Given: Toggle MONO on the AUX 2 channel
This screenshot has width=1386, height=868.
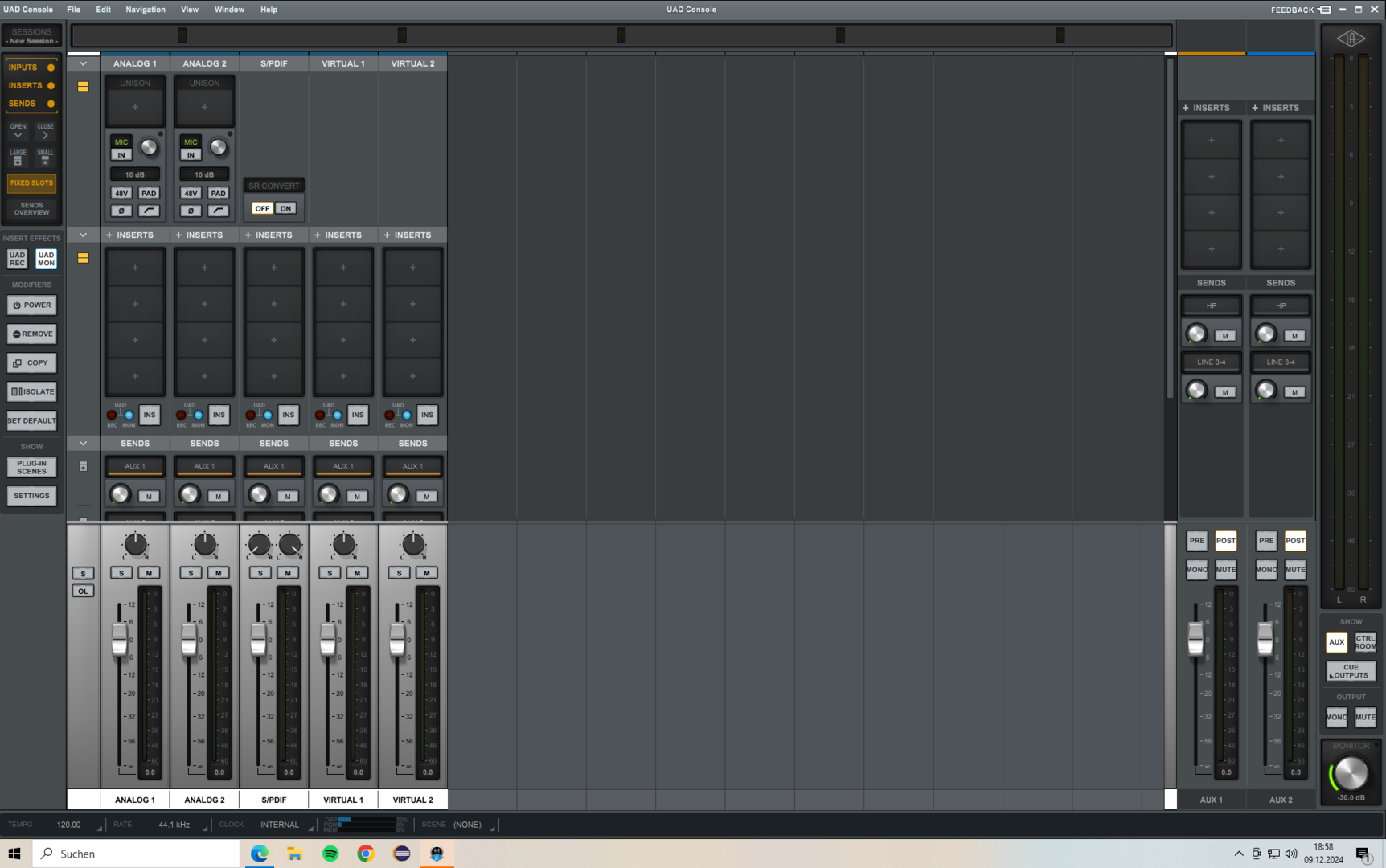Looking at the screenshot, I should (x=1266, y=570).
